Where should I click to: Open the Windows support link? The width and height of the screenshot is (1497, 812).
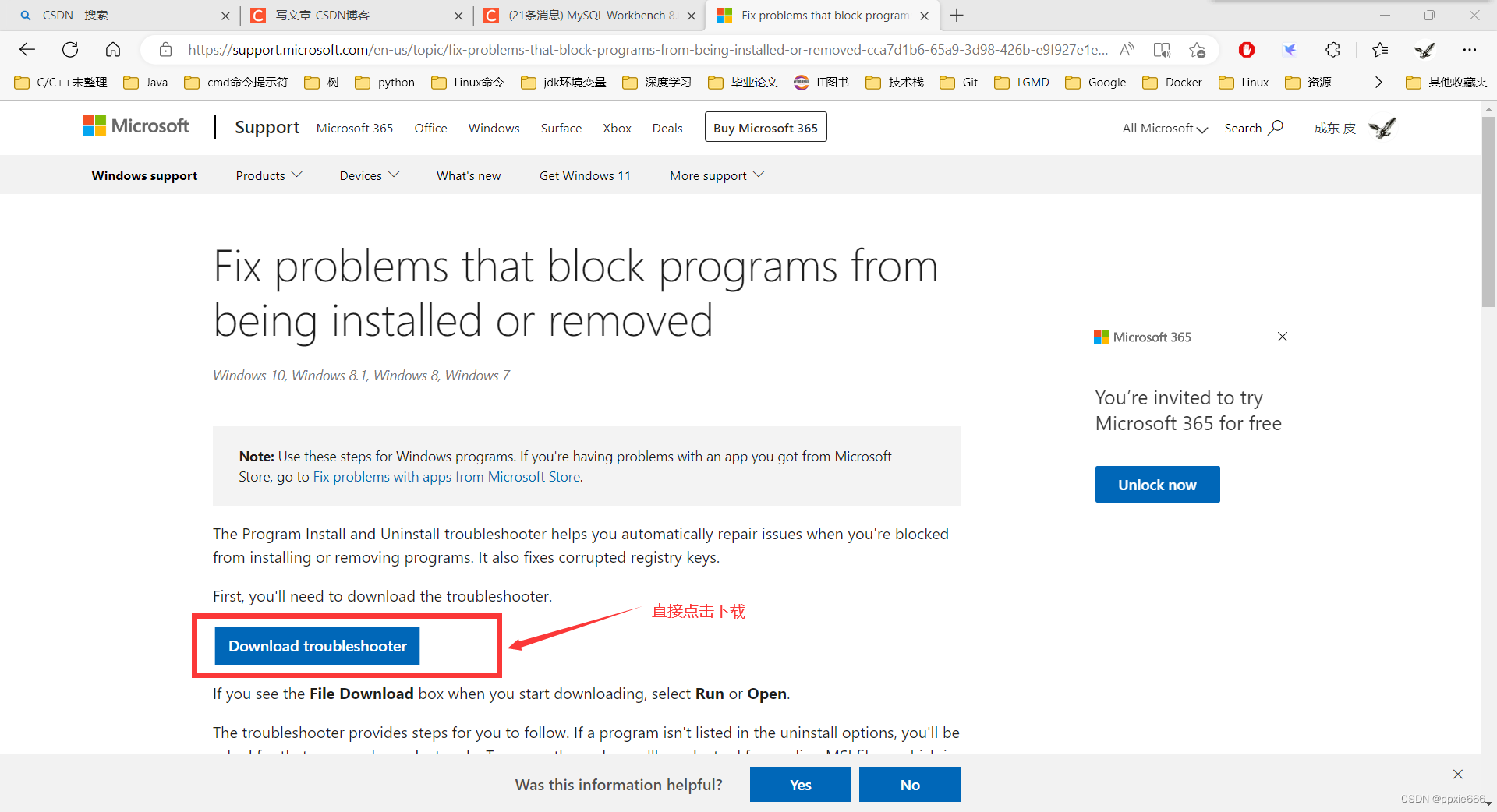coord(144,175)
